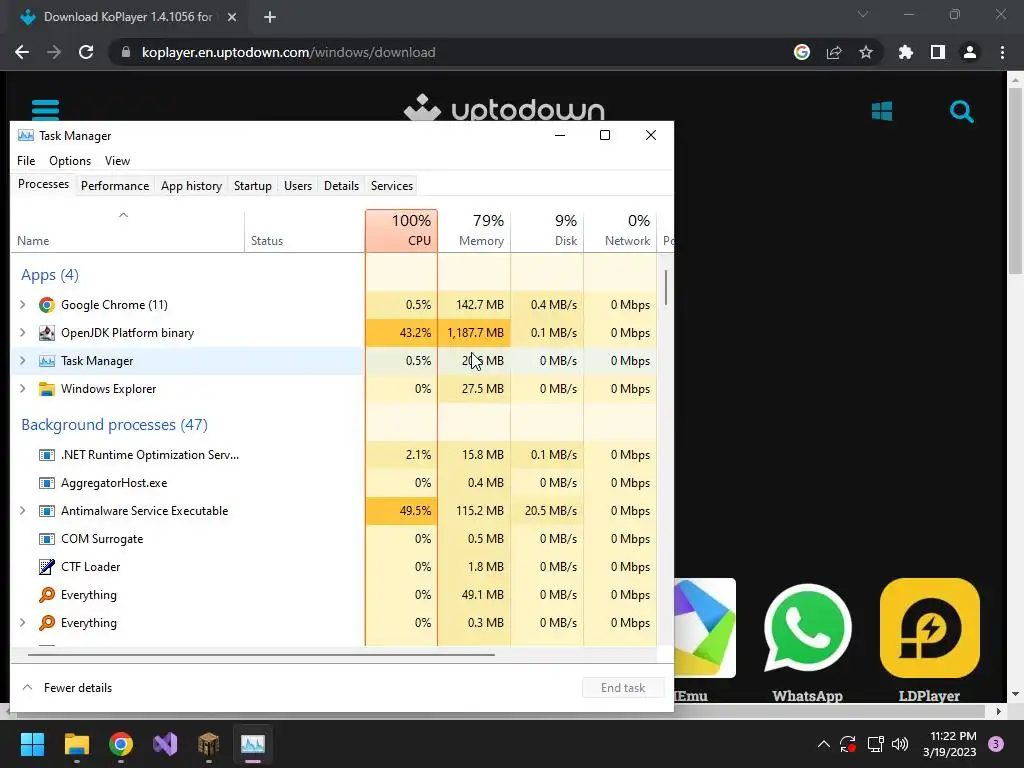
Task: Expand OpenJDK Platform binary row
Action: click(x=23, y=332)
